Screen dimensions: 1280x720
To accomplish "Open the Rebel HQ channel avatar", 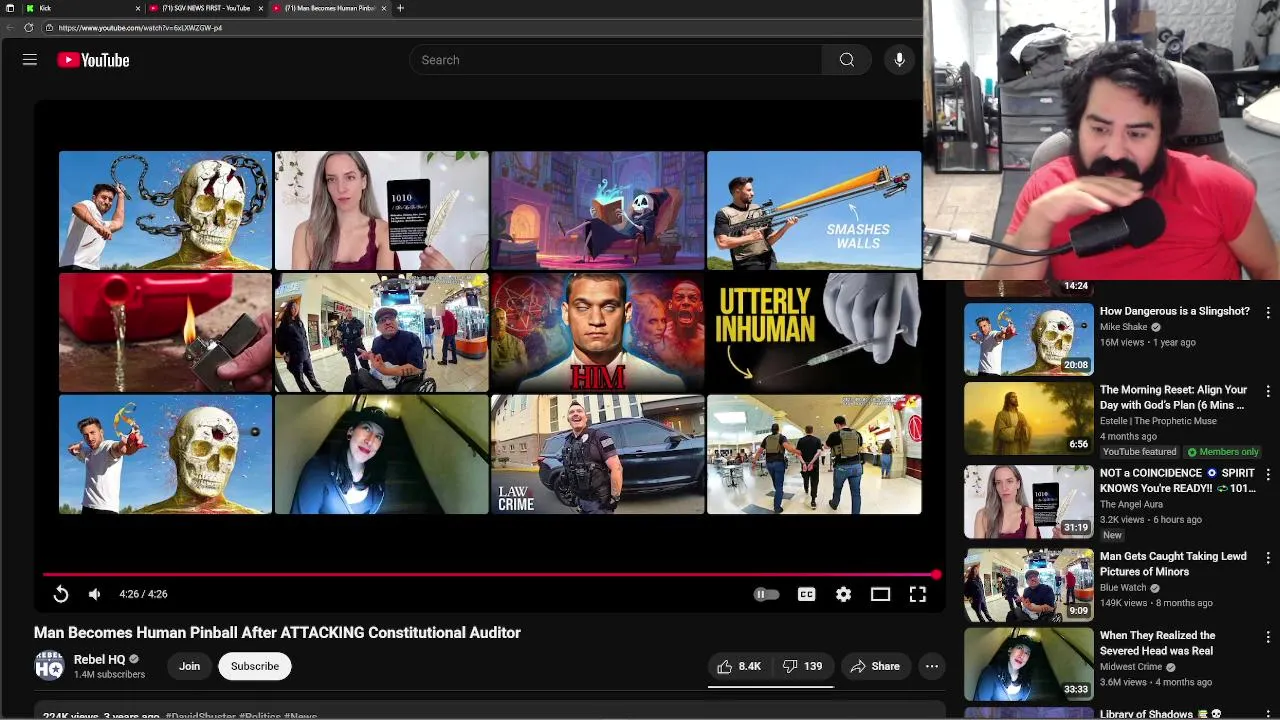I will 49,666.
